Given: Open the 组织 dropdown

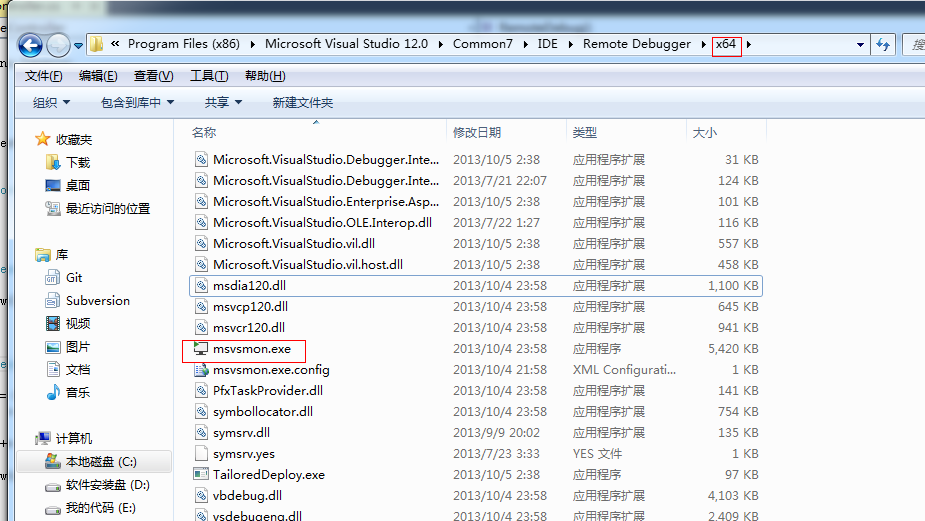Looking at the screenshot, I should click(x=51, y=103).
